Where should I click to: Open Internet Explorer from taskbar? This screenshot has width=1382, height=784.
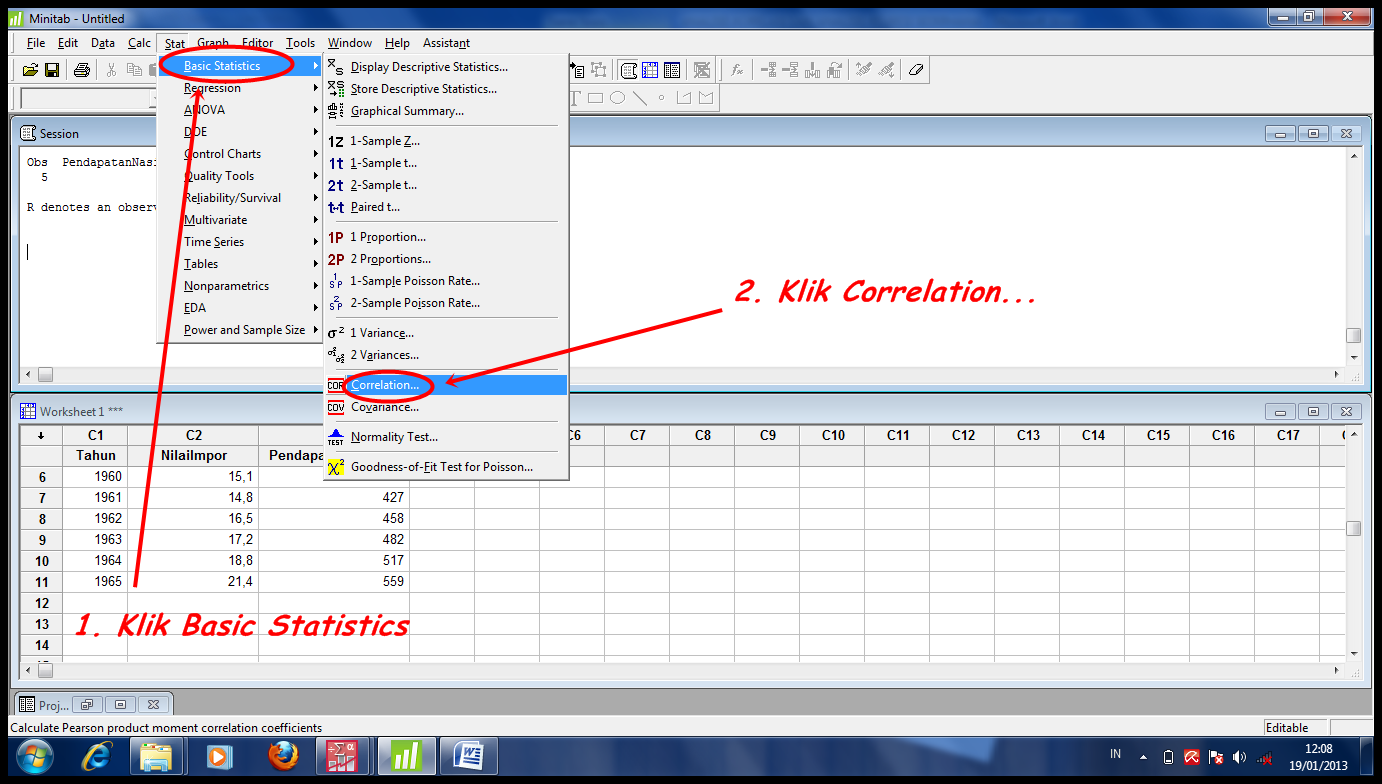point(96,757)
